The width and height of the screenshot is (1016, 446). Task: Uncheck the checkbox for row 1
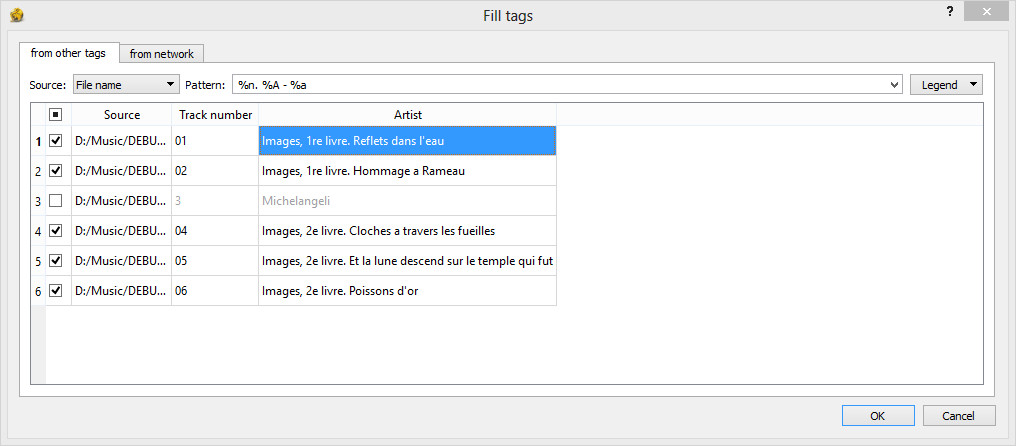point(56,141)
